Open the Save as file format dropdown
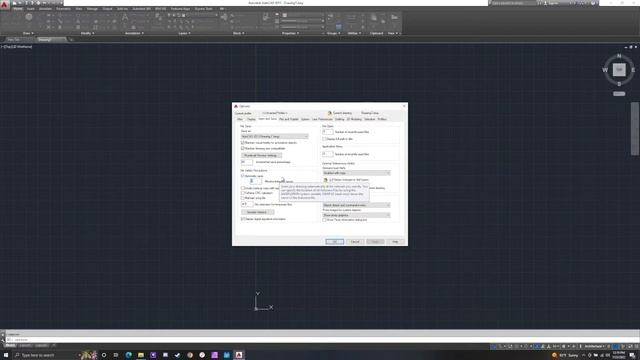Viewport: 640px width, 360px height. pos(274,137)
